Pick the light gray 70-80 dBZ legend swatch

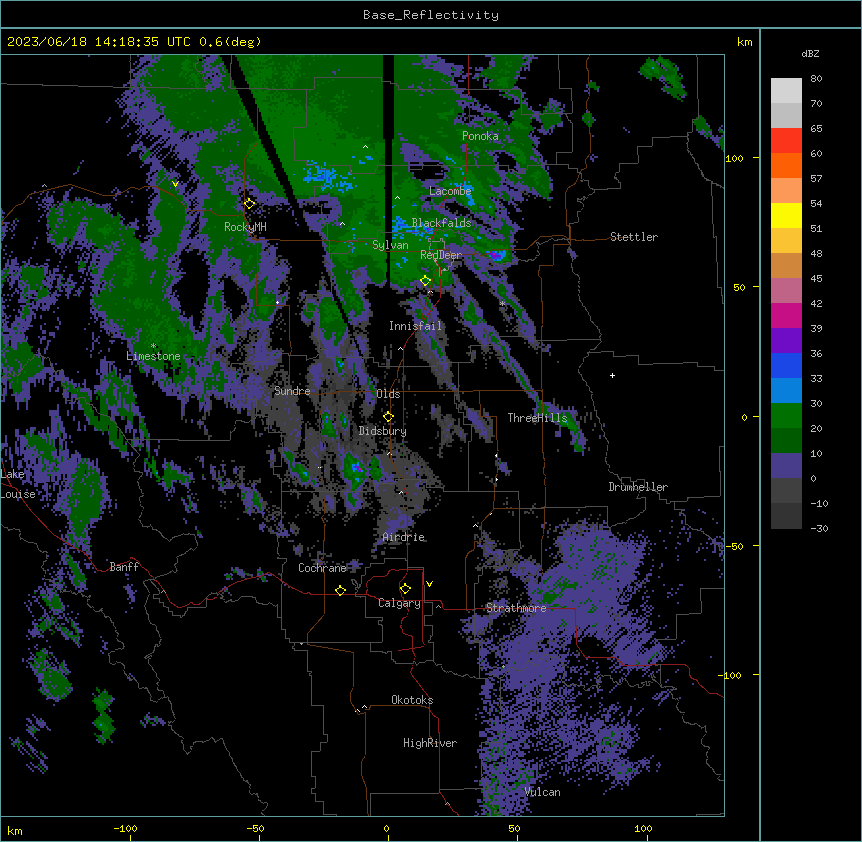(x=786, y=91)
